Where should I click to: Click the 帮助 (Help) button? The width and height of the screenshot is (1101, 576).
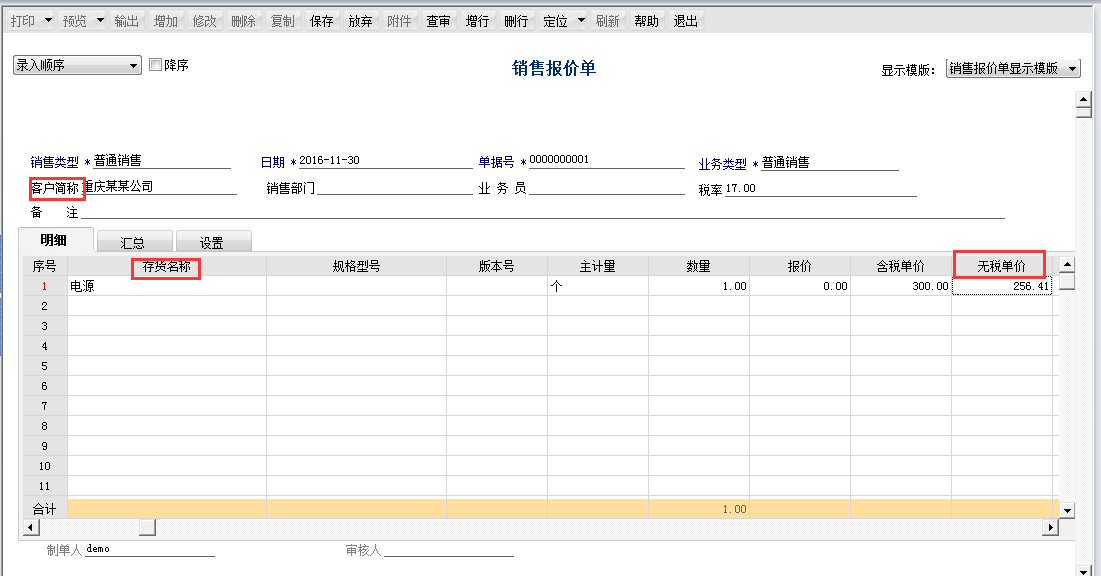click(x=646, y=20)
